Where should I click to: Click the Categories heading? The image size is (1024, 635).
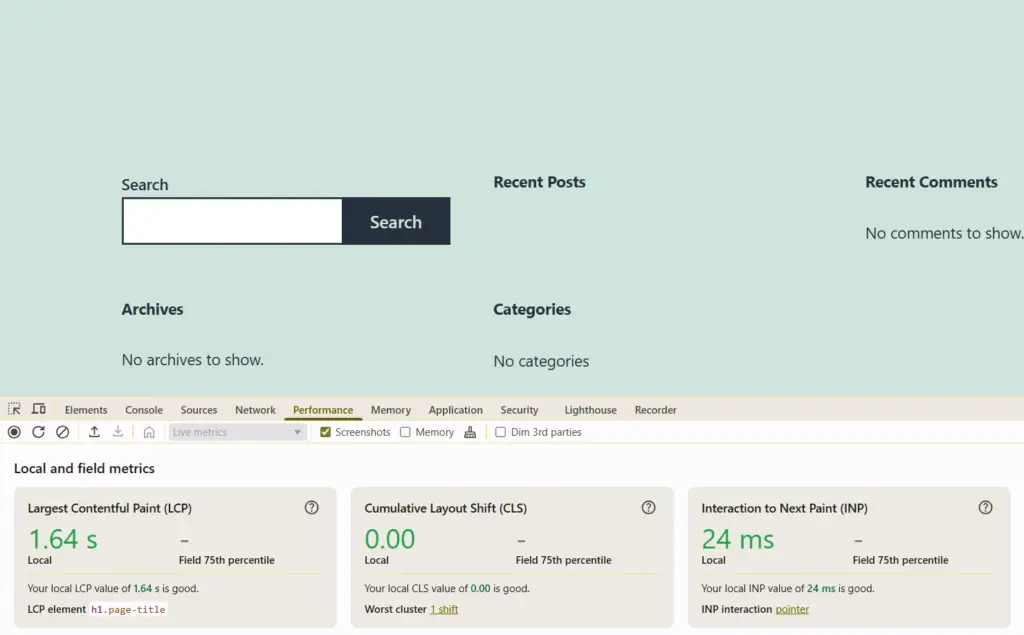[532, 309]
